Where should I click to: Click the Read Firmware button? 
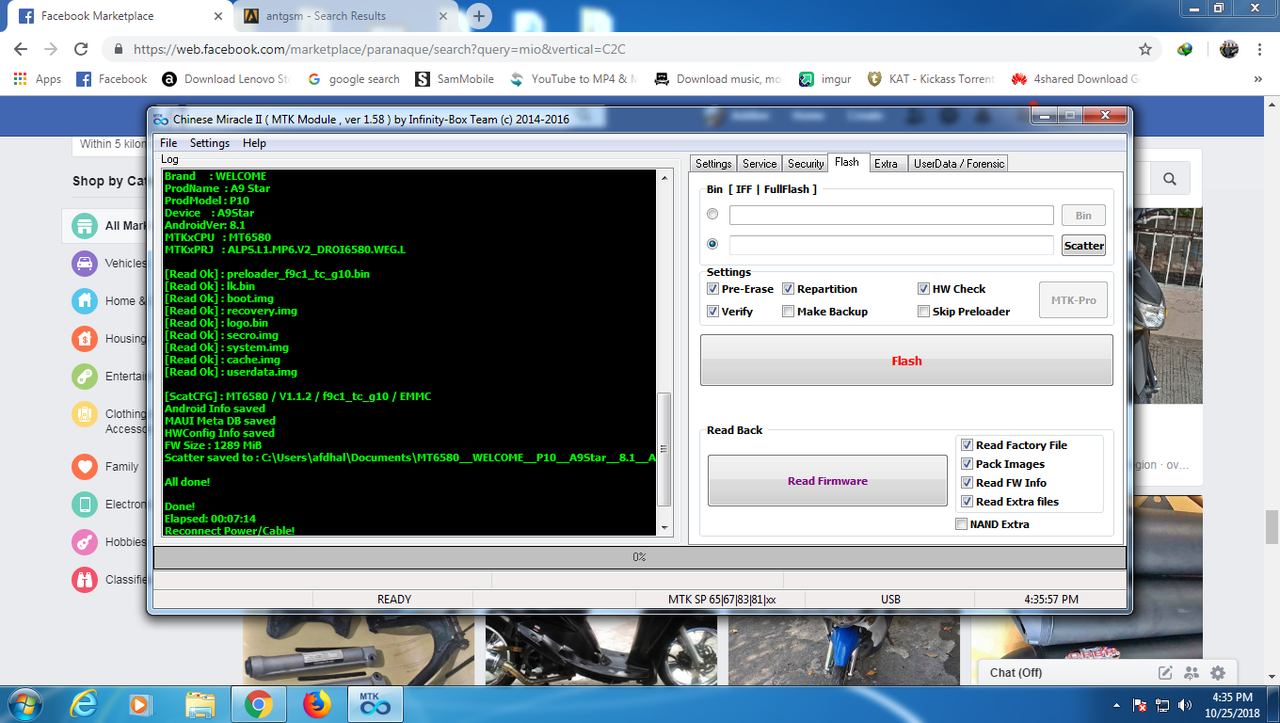827,481
